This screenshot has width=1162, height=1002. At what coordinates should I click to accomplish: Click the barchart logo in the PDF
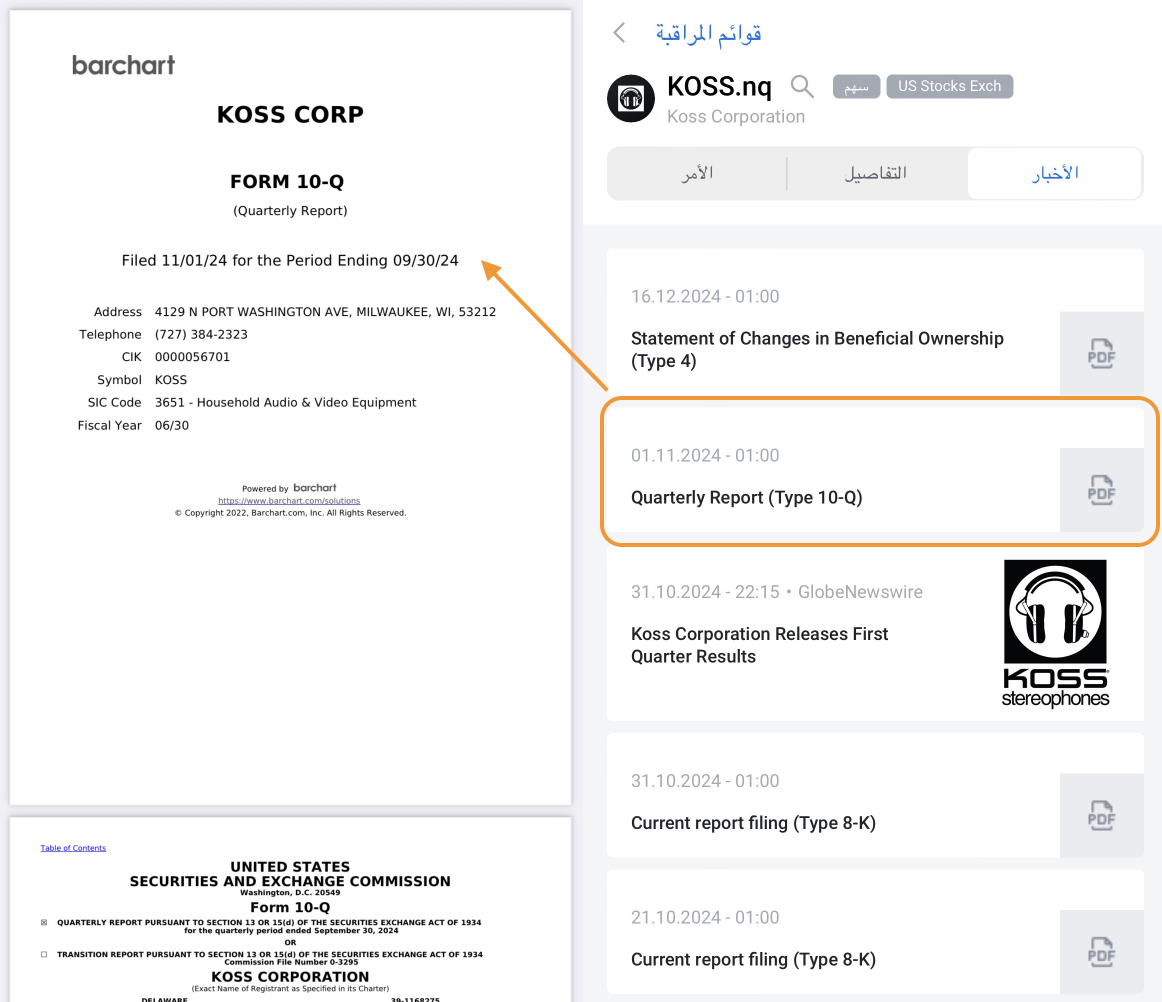coord(124,65)
